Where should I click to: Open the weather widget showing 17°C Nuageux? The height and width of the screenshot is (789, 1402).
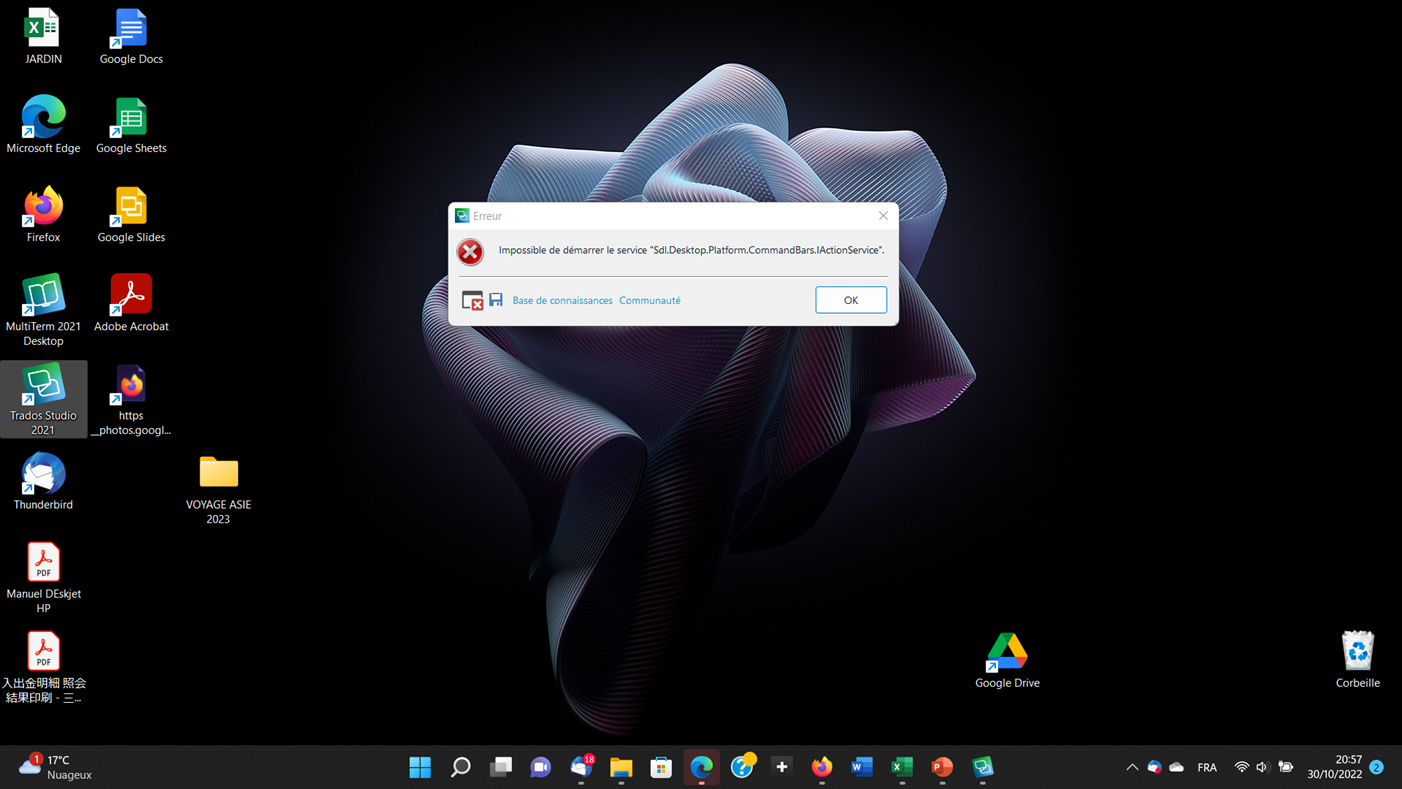click(56, 767)
